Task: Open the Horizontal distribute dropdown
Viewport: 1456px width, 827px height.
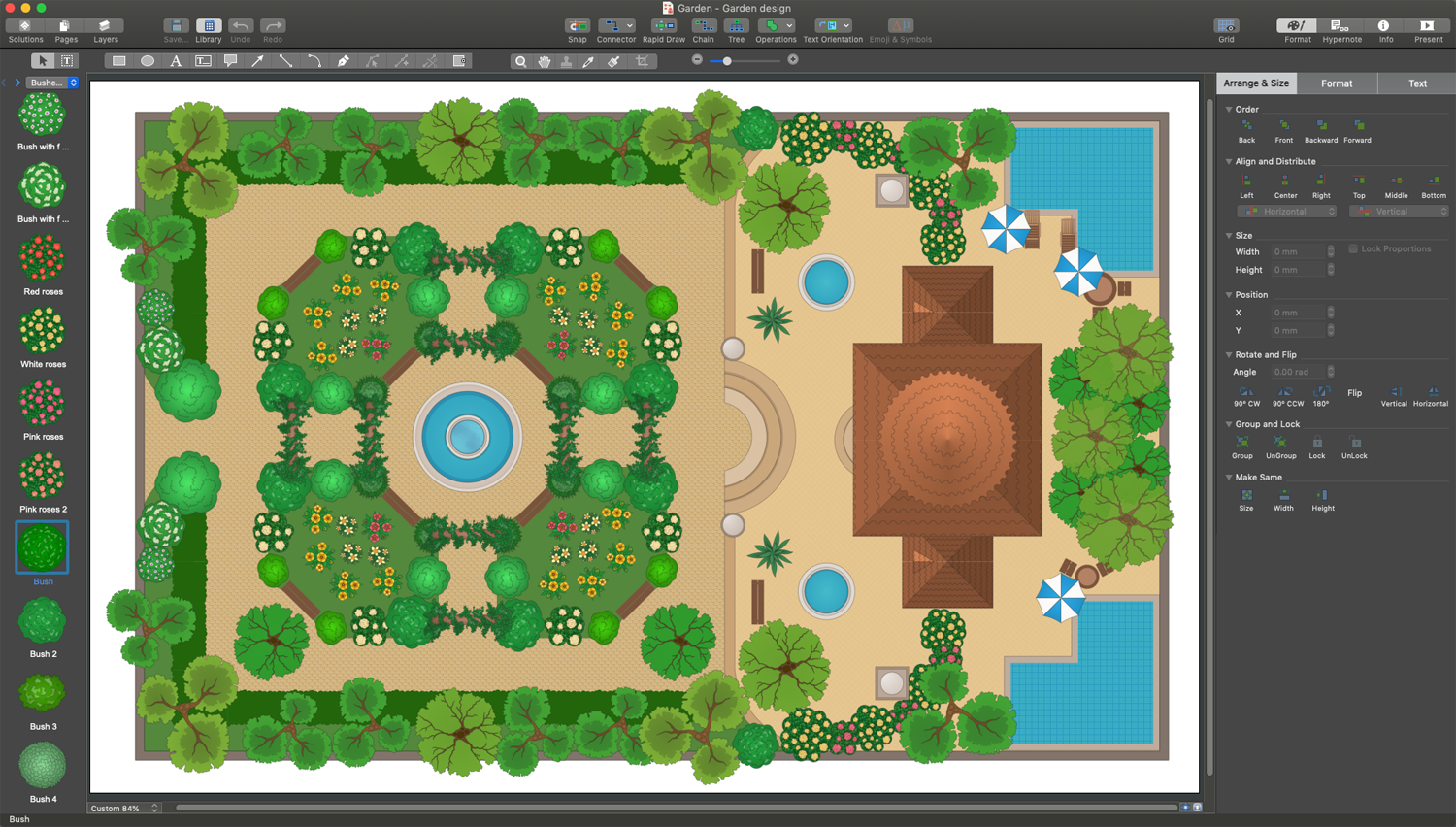Action: tap(1287, 212)
